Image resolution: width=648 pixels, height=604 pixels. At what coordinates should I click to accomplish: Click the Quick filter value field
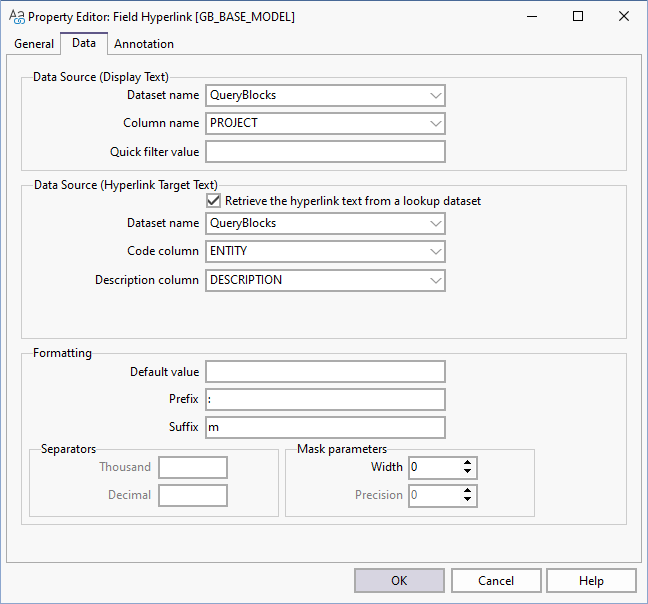pos(325,152)
